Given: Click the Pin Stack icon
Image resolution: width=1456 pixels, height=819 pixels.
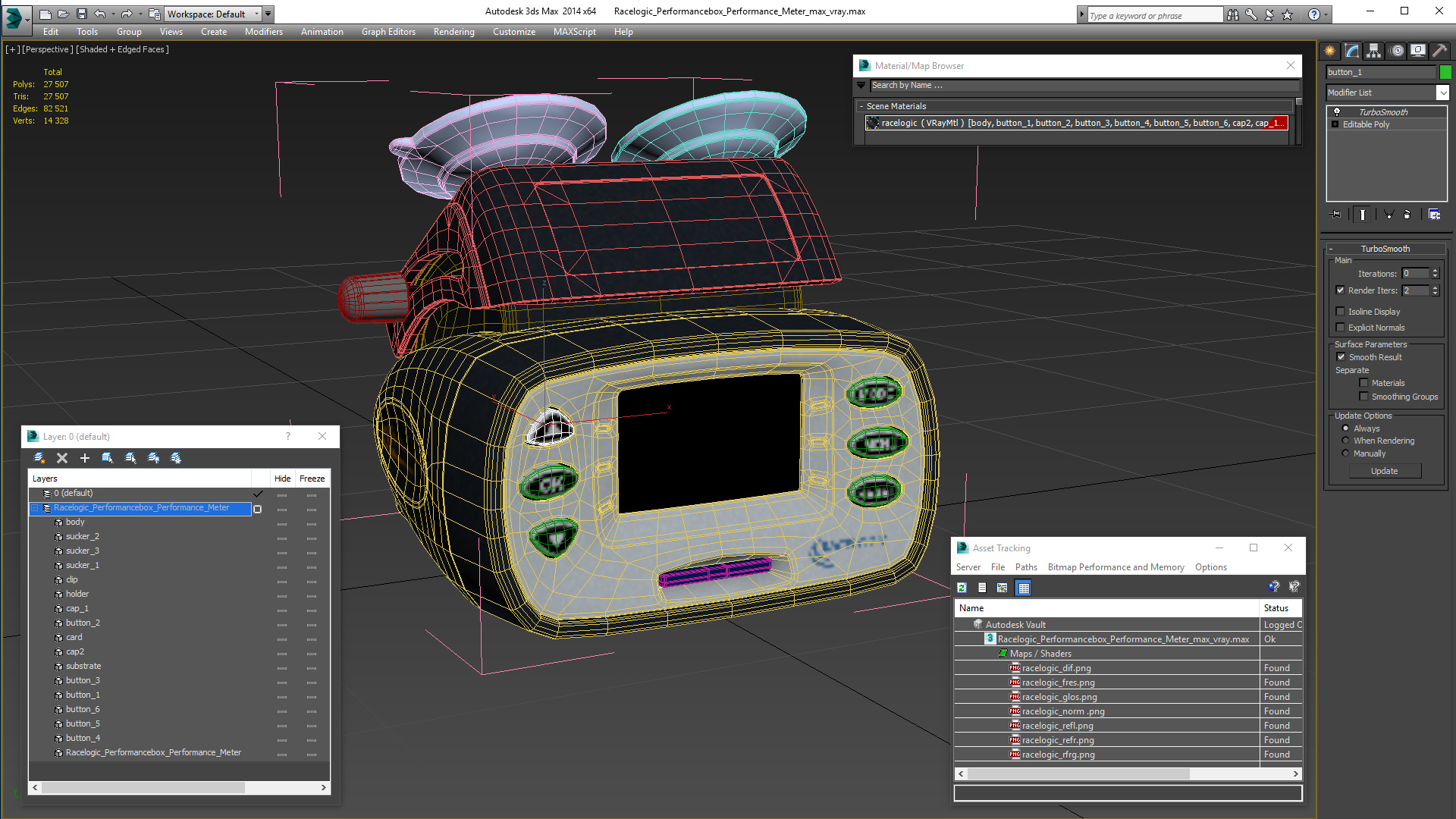Looking at the screenshot, I should point(1336,215).
